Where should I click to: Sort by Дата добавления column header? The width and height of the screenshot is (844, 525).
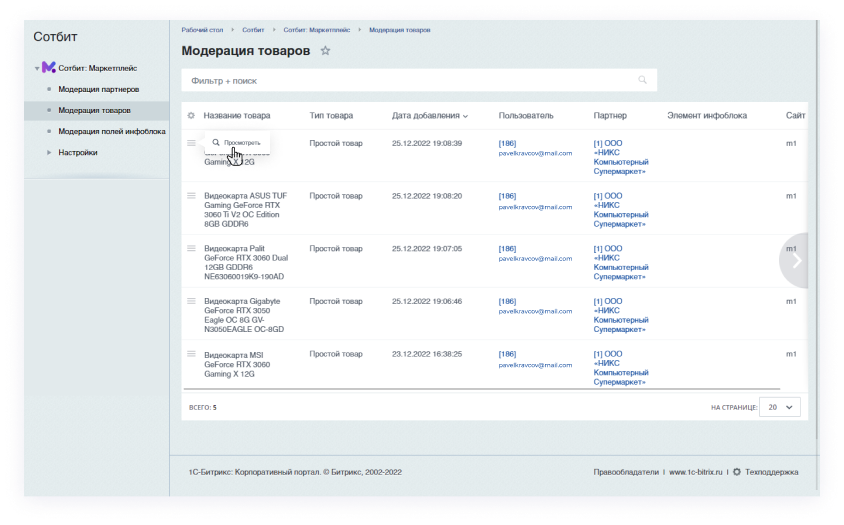430,115
